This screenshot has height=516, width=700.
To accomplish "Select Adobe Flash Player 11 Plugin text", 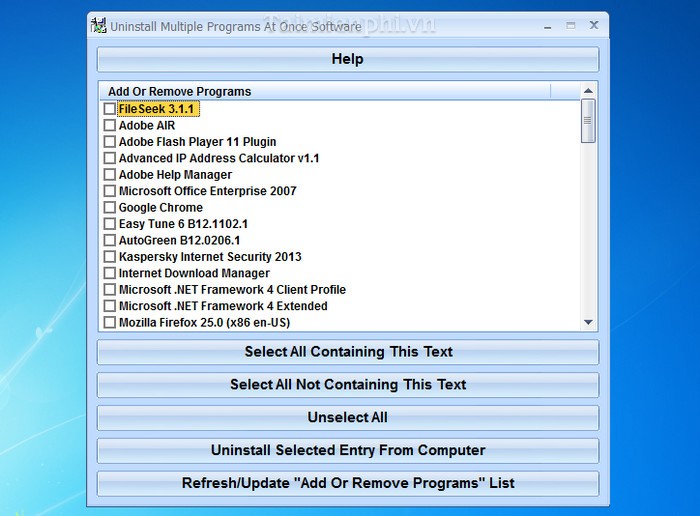I will pos(197,142).
